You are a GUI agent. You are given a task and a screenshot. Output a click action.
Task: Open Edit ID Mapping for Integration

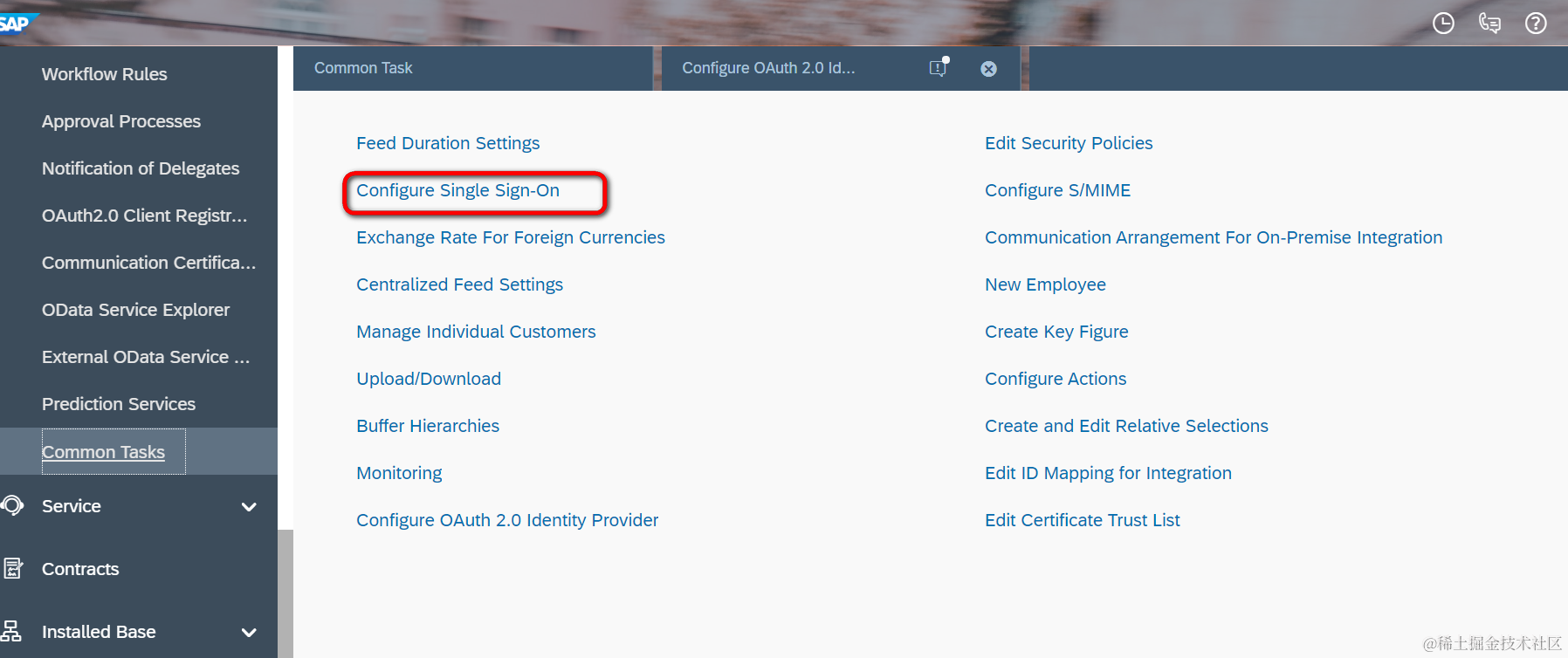click(x=1108, y=473)
